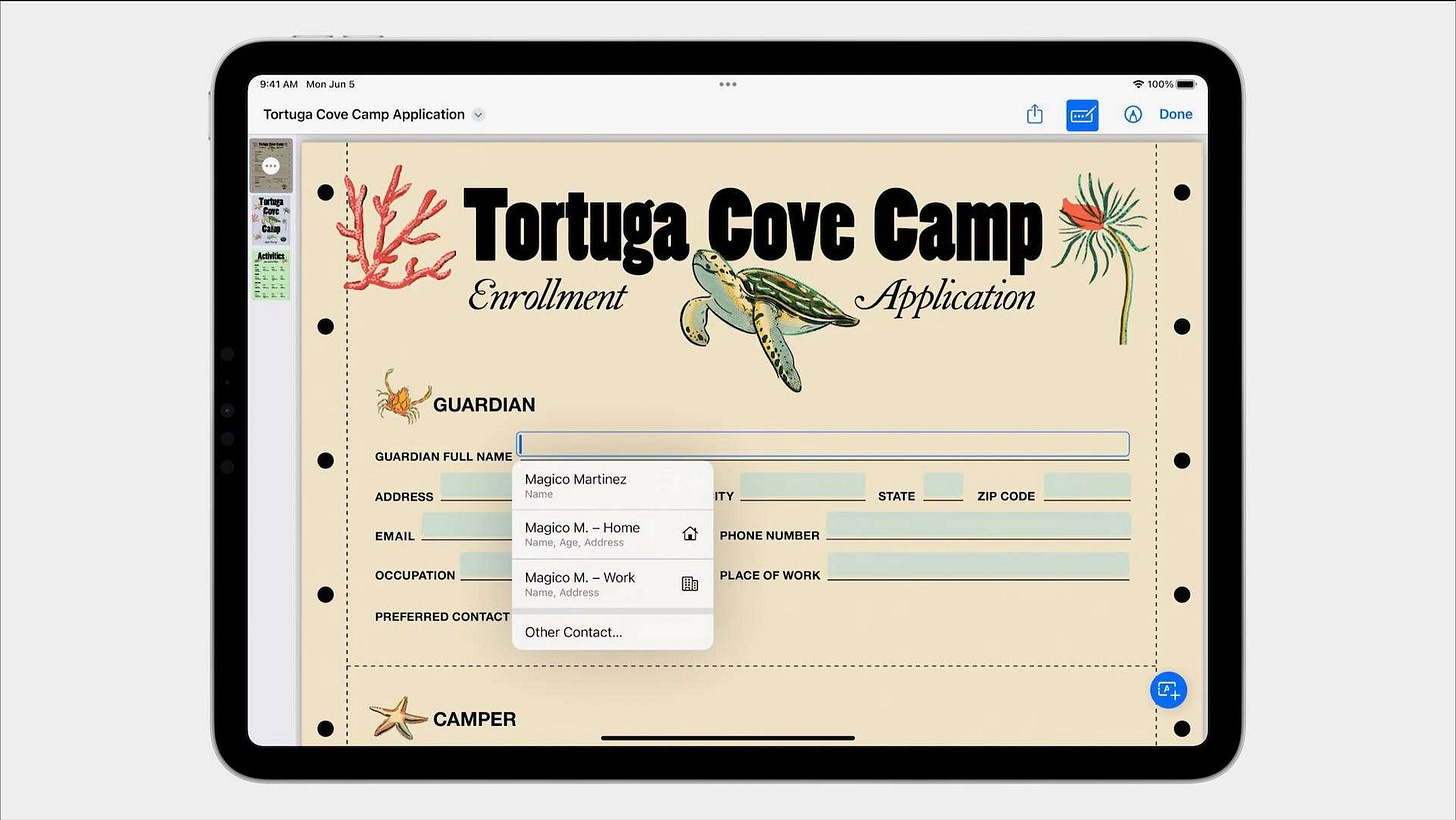Tap the PREFERRED CONTACT label
Screen dimensions: 1456x820
443,617
